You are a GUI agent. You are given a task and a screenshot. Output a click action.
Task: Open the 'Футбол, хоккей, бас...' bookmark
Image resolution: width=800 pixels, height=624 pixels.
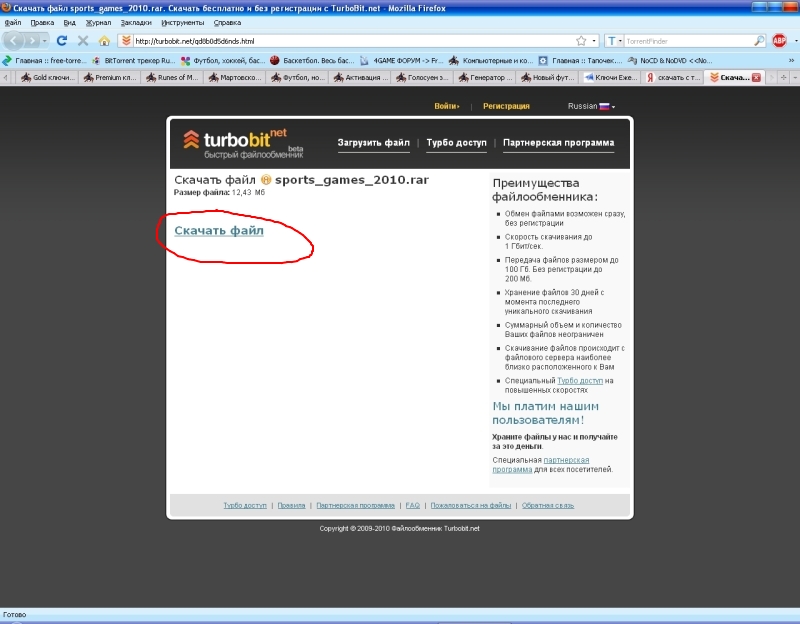click(223, 60)
